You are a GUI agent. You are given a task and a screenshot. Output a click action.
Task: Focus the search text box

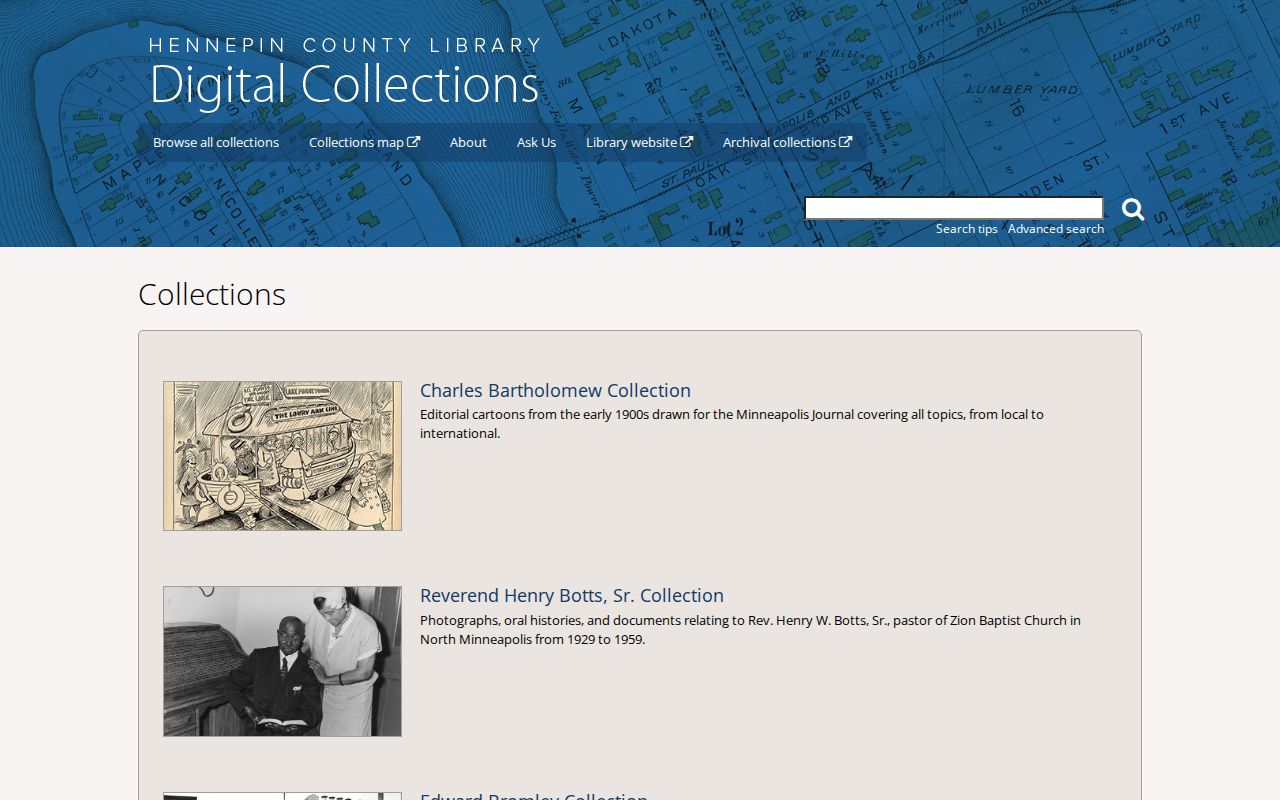tap(954, 208)
